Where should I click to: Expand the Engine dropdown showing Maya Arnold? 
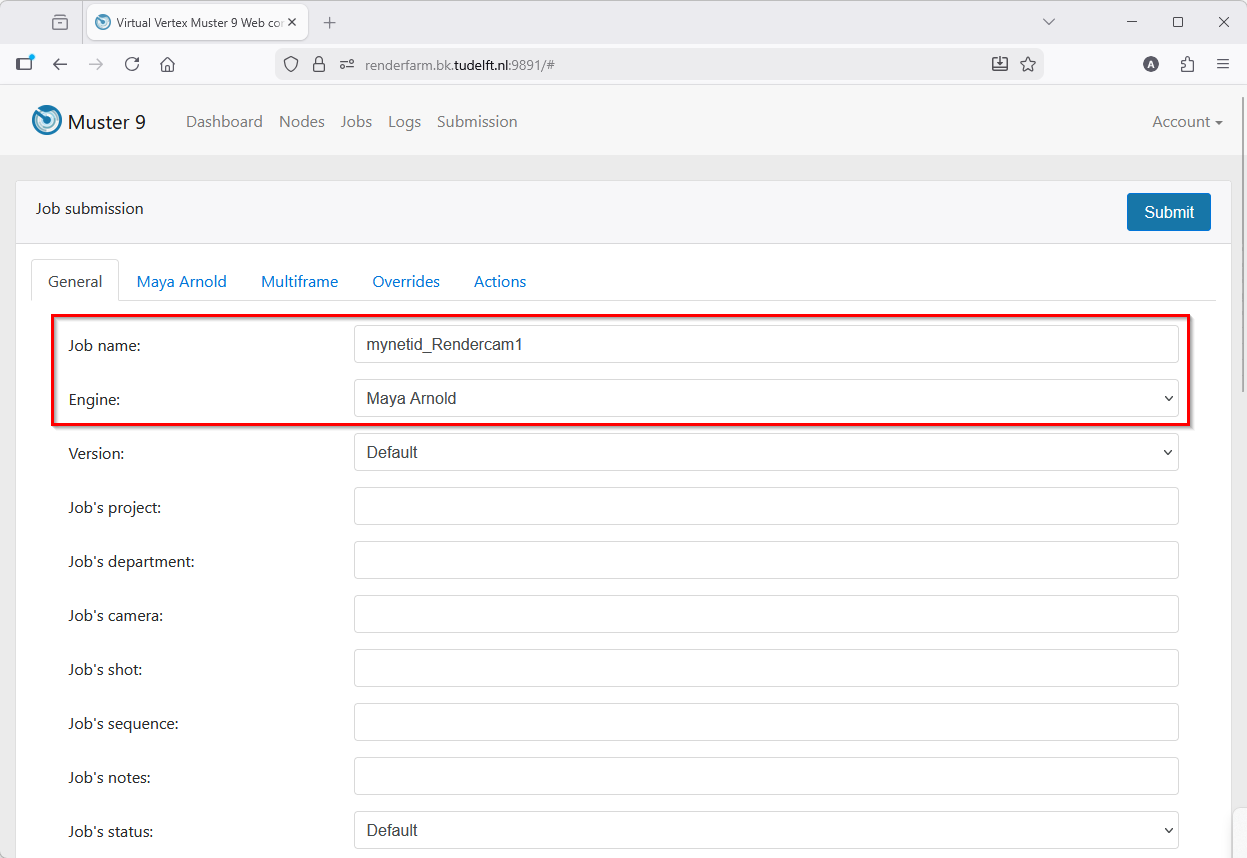click(x=766, y=398)
